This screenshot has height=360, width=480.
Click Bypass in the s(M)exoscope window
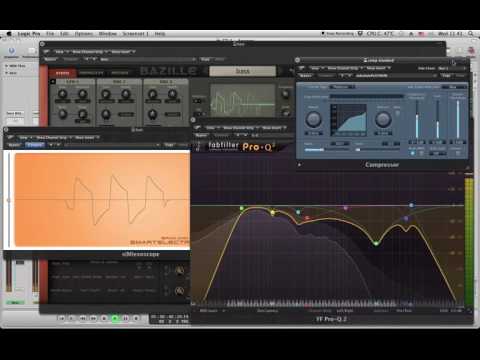point(14,145)
